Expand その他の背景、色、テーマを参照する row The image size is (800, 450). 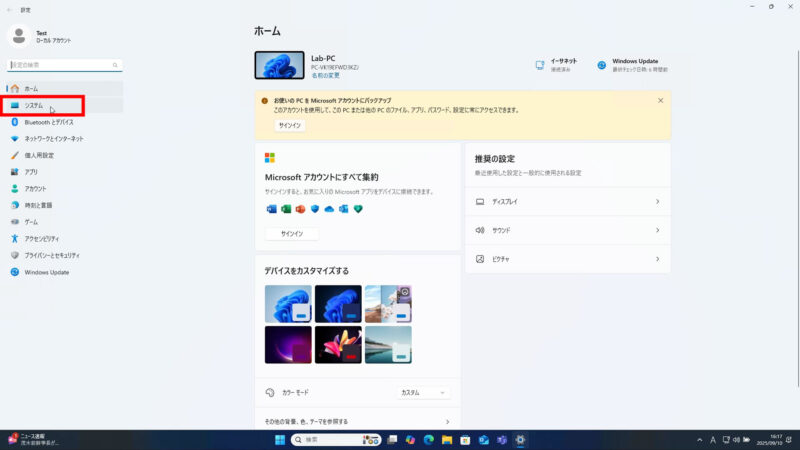[x=357, y=422]
